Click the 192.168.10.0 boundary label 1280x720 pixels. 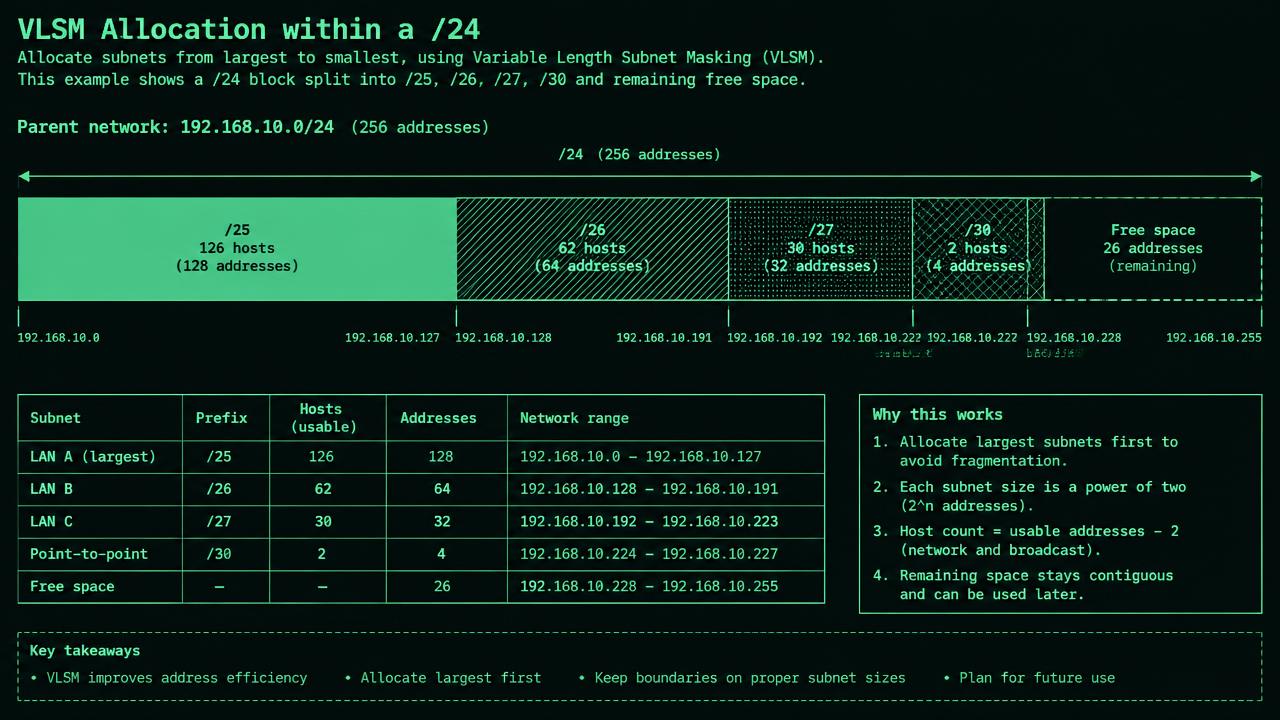point(58,338)
